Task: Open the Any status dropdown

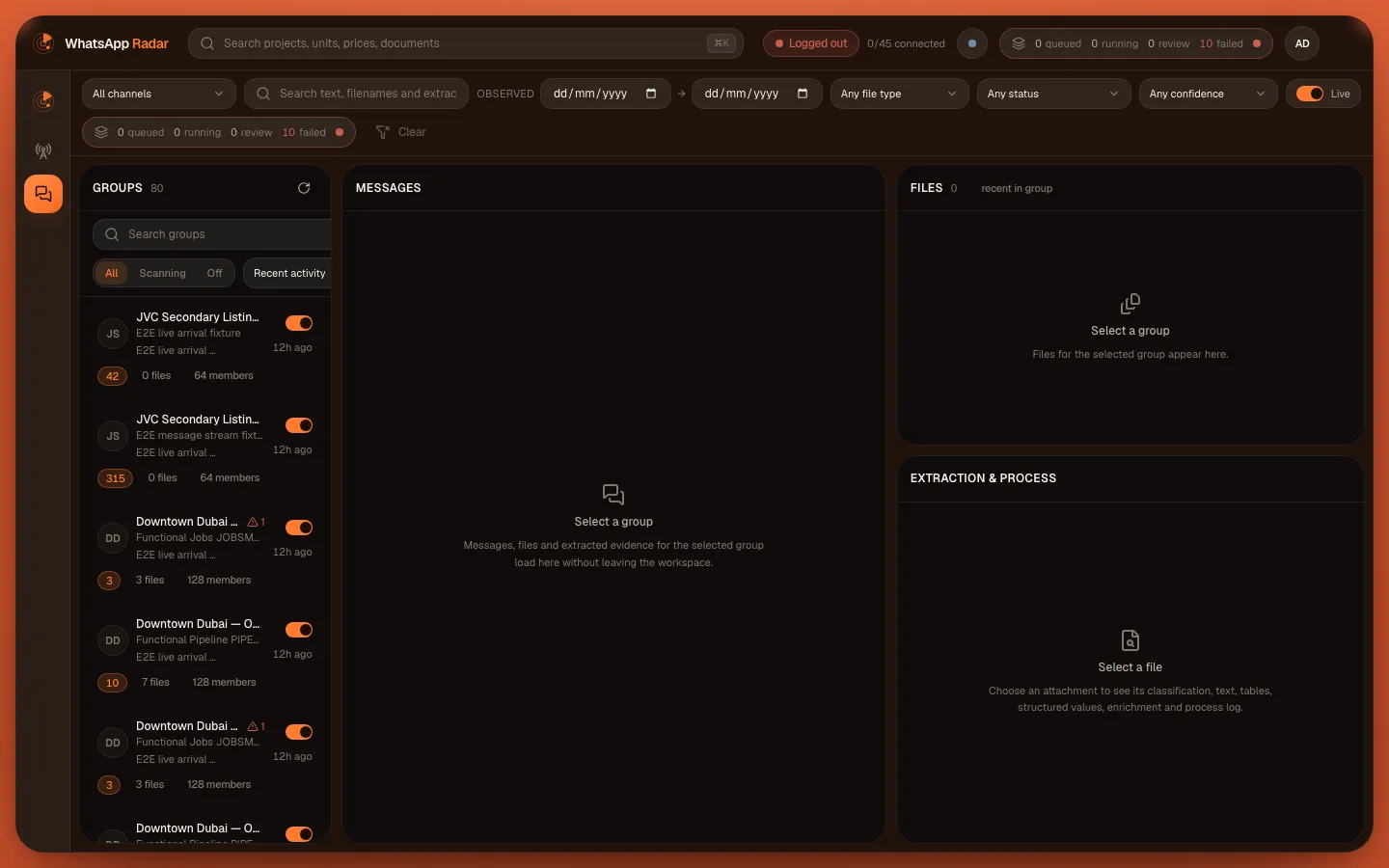Action: coord(1053,94)
